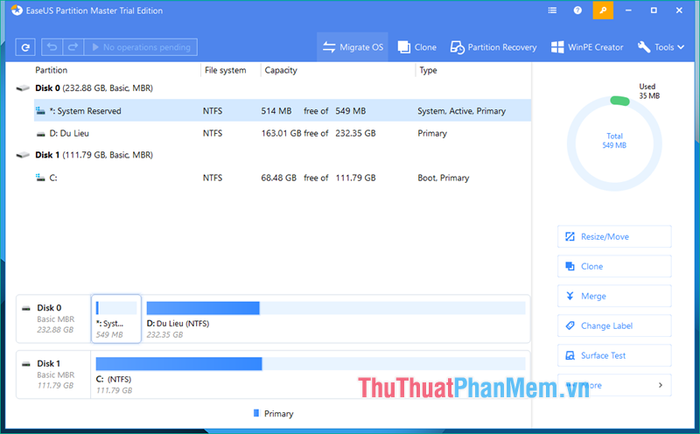Select the D: Du Lieu partition row
This screenshot has height=434, width=700.
click(282, 133)
